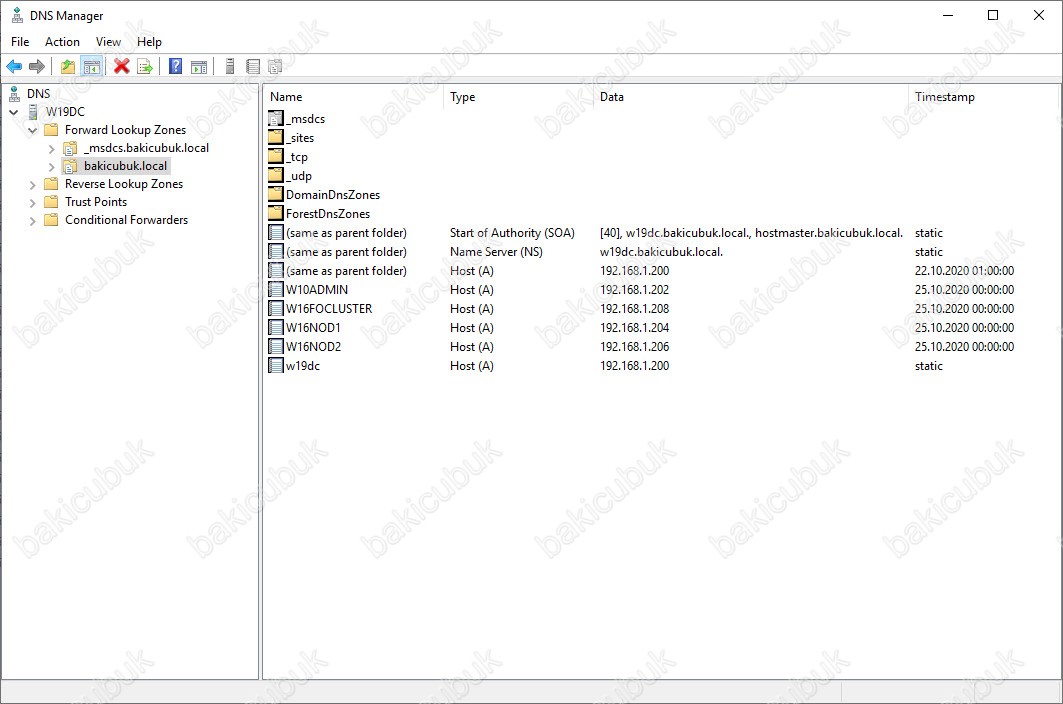The image size is (1063, 704).
Task: Click the New Record list icon in toolbar
Action: click(253, 67)
